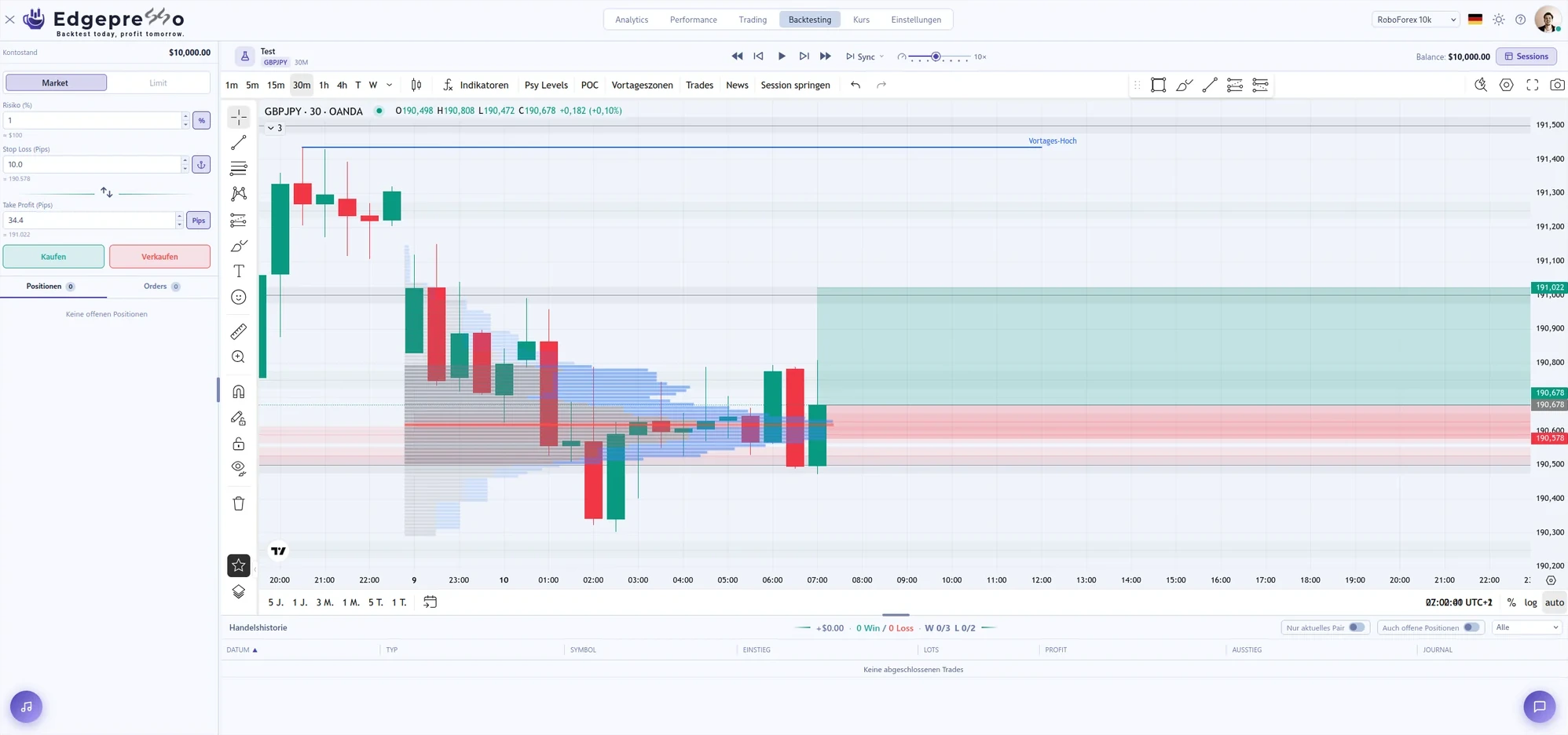
Task: Focus the Take Profit pips input
Action: (89, 220)
